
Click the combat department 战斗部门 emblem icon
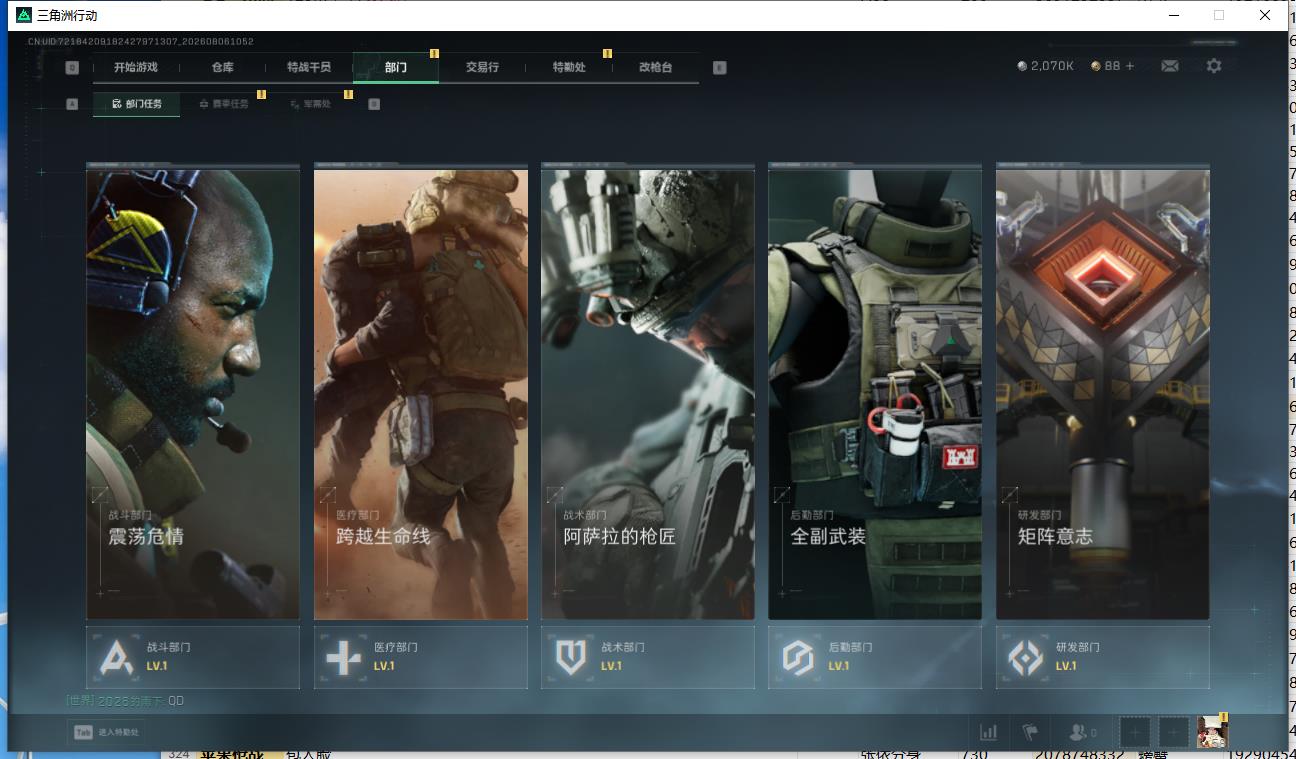point(117,657)
